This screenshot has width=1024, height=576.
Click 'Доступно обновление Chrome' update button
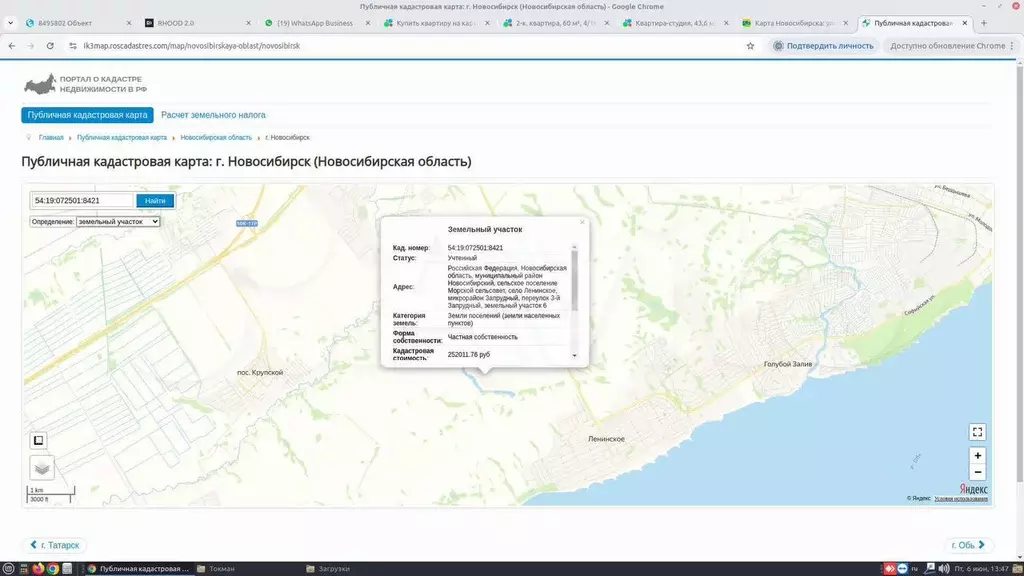point(947,46)
